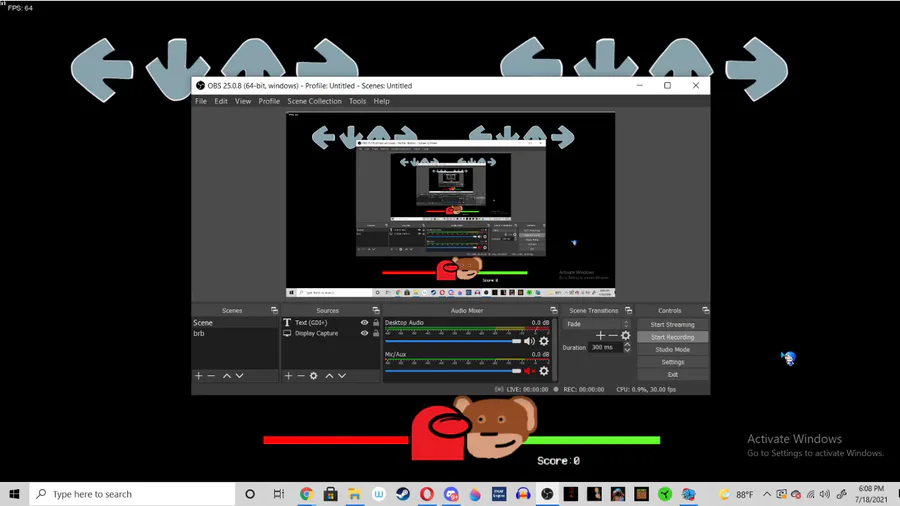
Task: Click the Duration 300 ms field
Action: point(605,348)
